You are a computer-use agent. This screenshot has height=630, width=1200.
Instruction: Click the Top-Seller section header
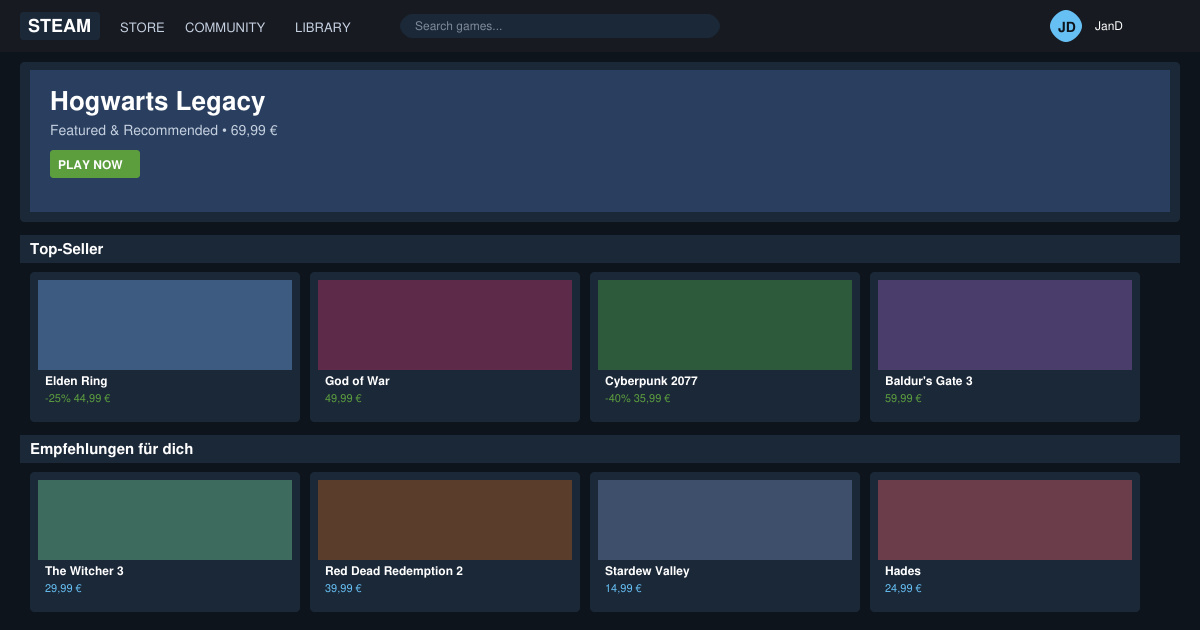[600, 249]
